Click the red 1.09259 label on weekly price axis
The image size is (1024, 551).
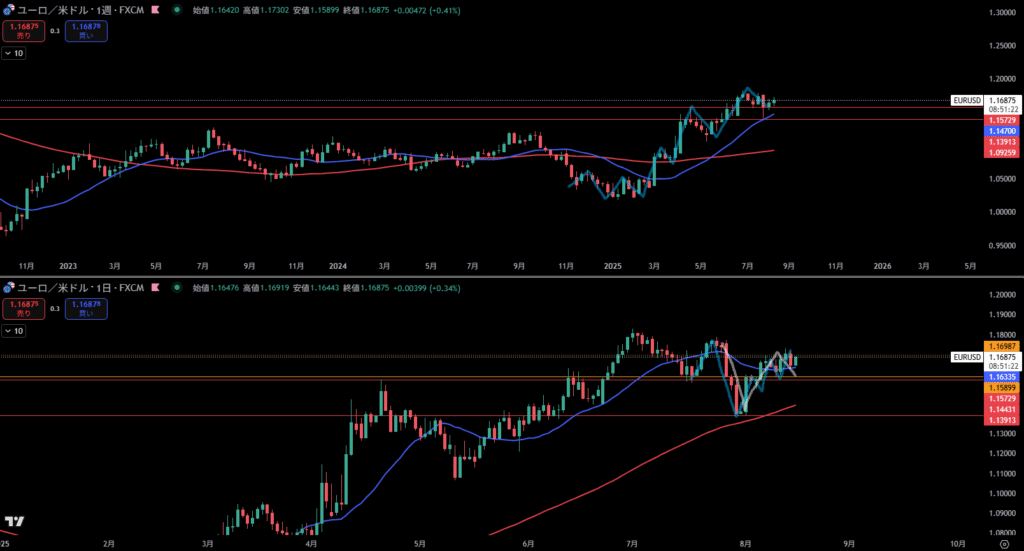click(x=1002, y=153)
